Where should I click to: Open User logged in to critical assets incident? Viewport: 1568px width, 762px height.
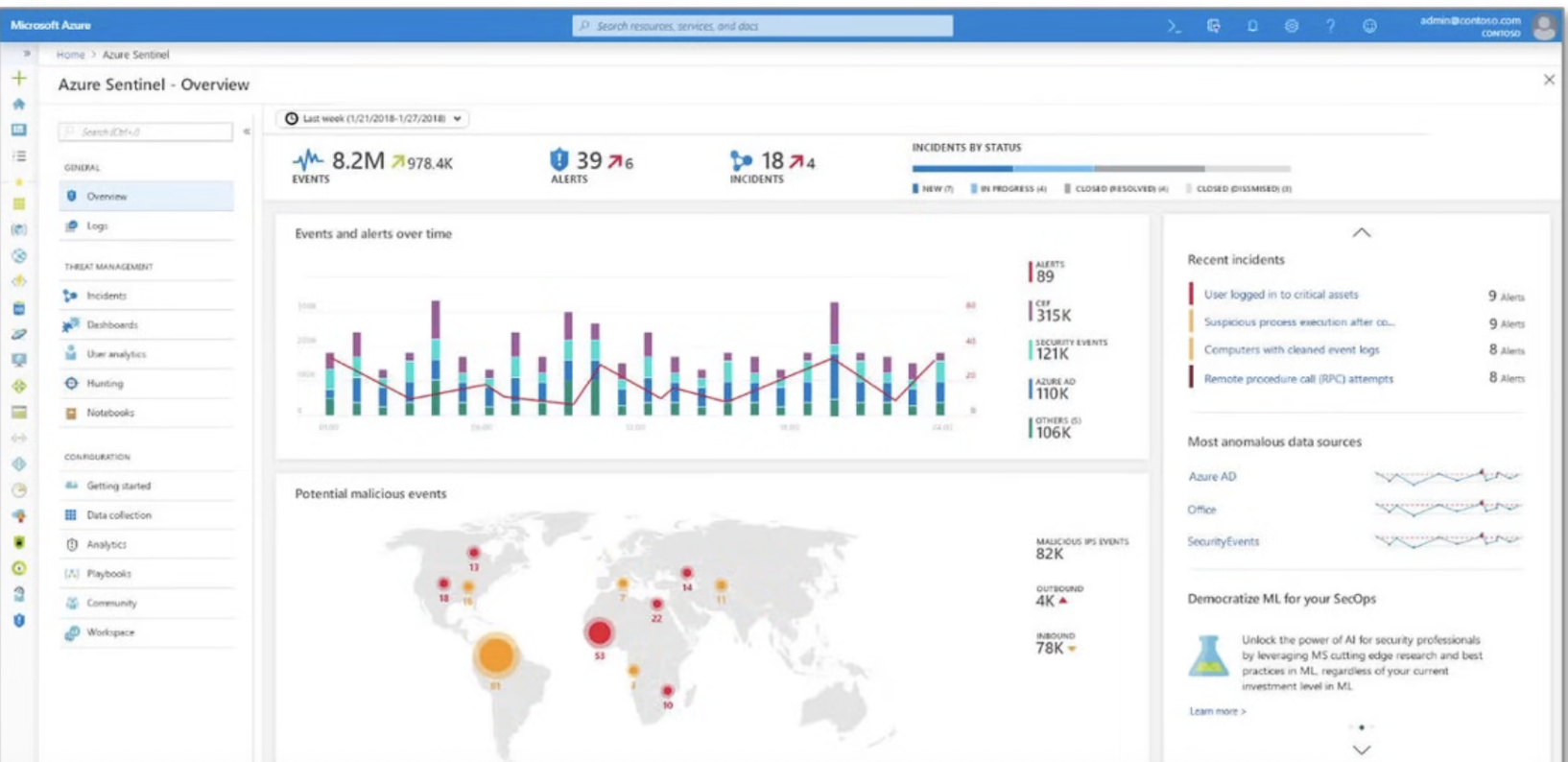pos(1280,295)
